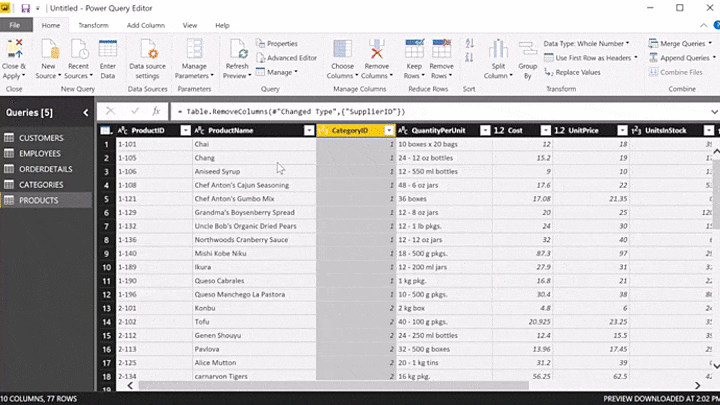Select the EMPLOYEES query
The width and height of the screenshot is (720, 405).
coord(46,153)
